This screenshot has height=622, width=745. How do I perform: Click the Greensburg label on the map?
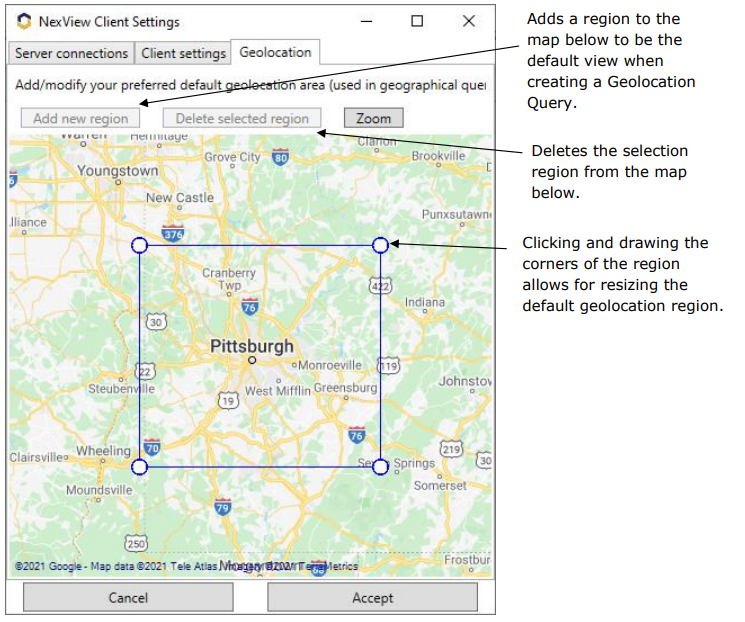(345, 388)
